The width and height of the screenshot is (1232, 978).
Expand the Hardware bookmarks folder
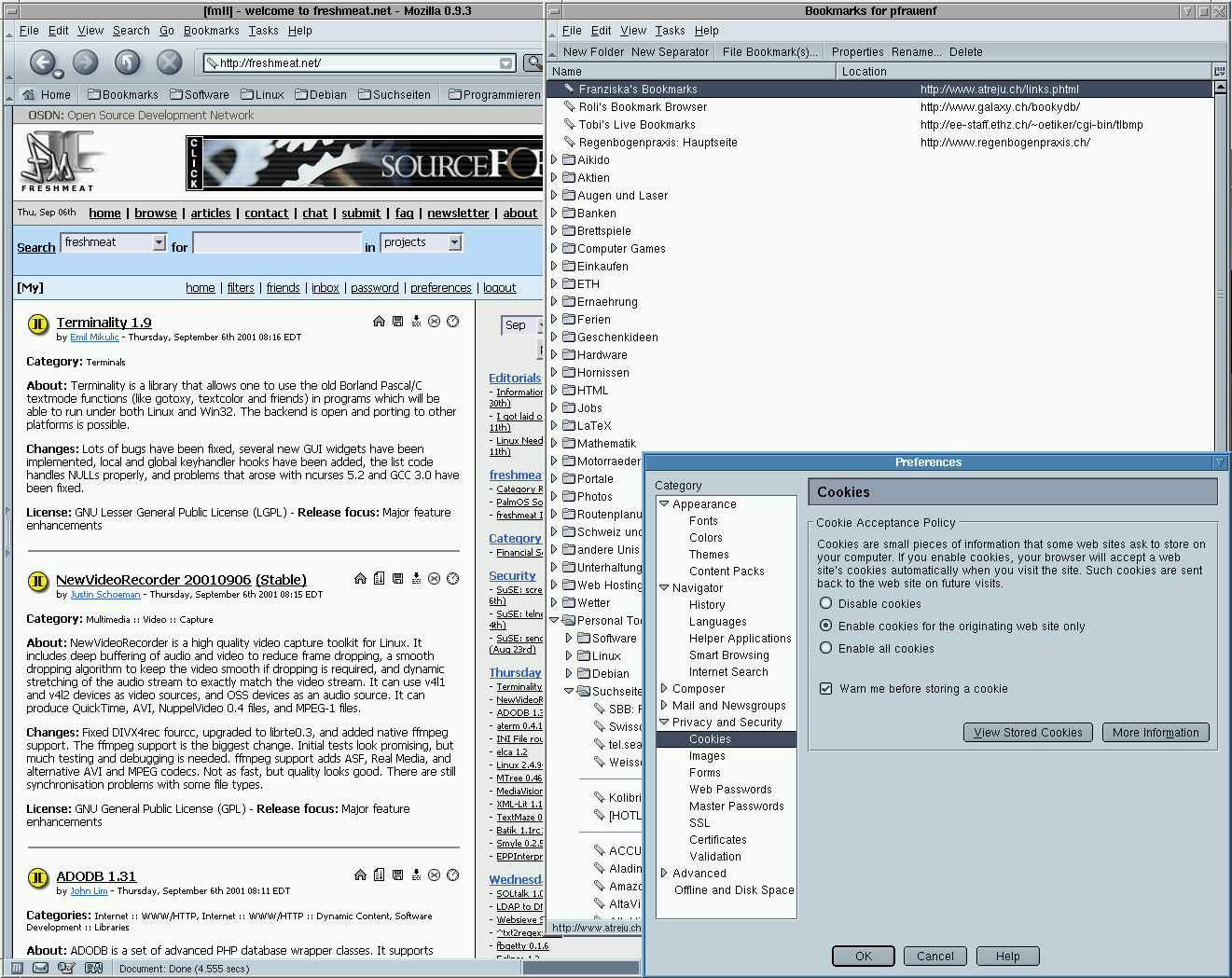[x=554, y=355]
